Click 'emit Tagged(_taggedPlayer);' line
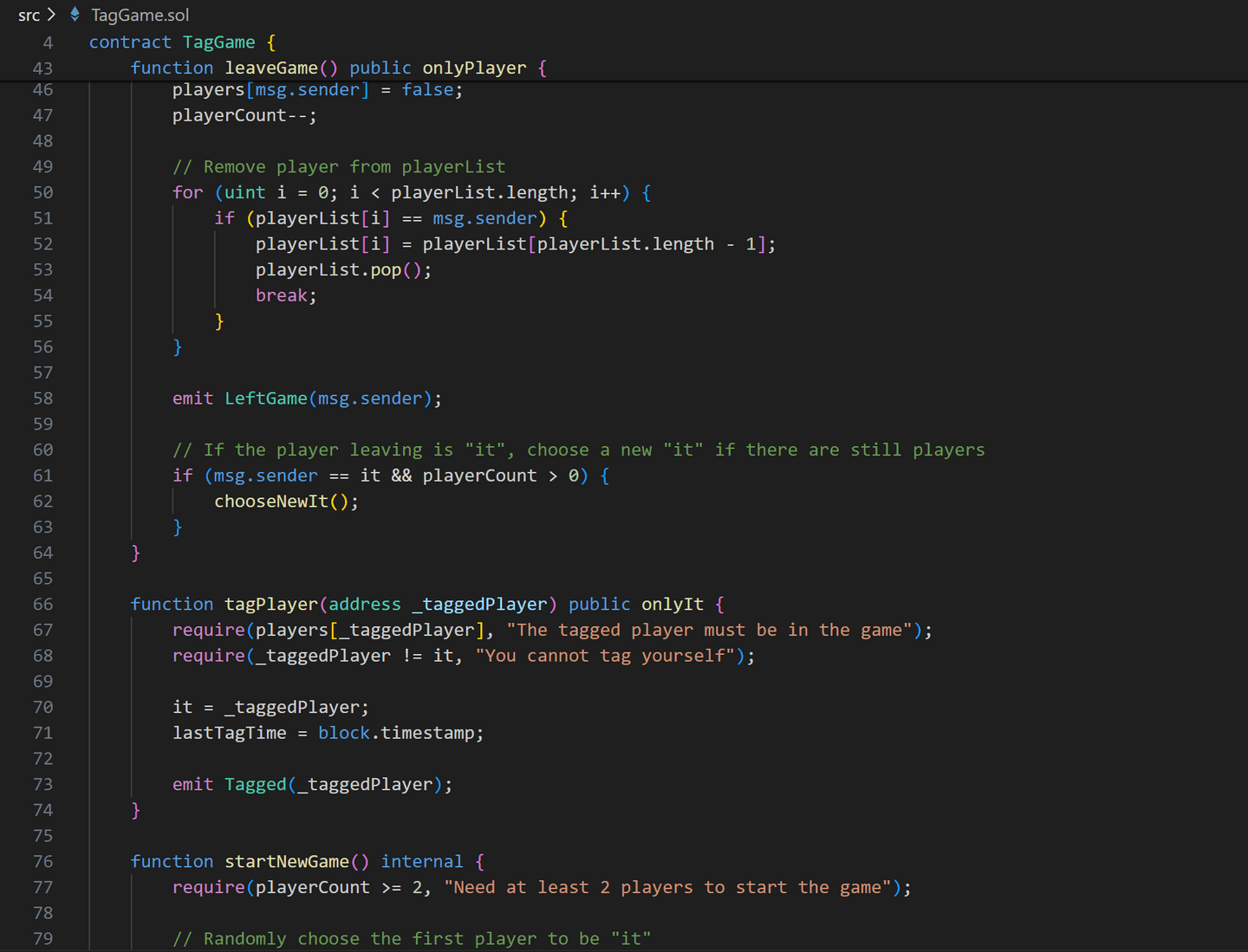This screenshot has height=952, width=1248. pyautogui.click(x=312, y=784)
